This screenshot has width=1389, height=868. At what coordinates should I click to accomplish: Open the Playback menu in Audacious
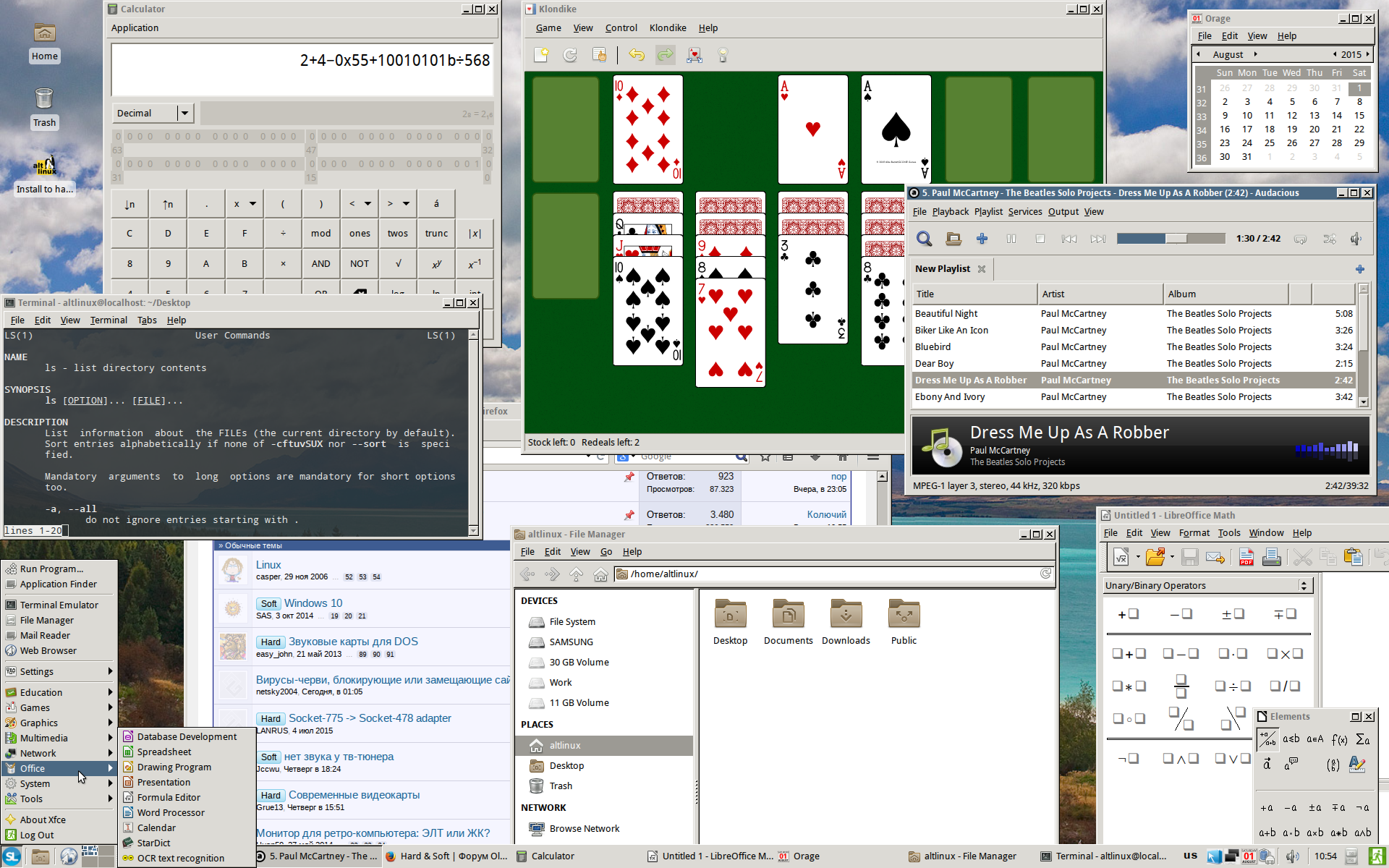tap(950, 211)
